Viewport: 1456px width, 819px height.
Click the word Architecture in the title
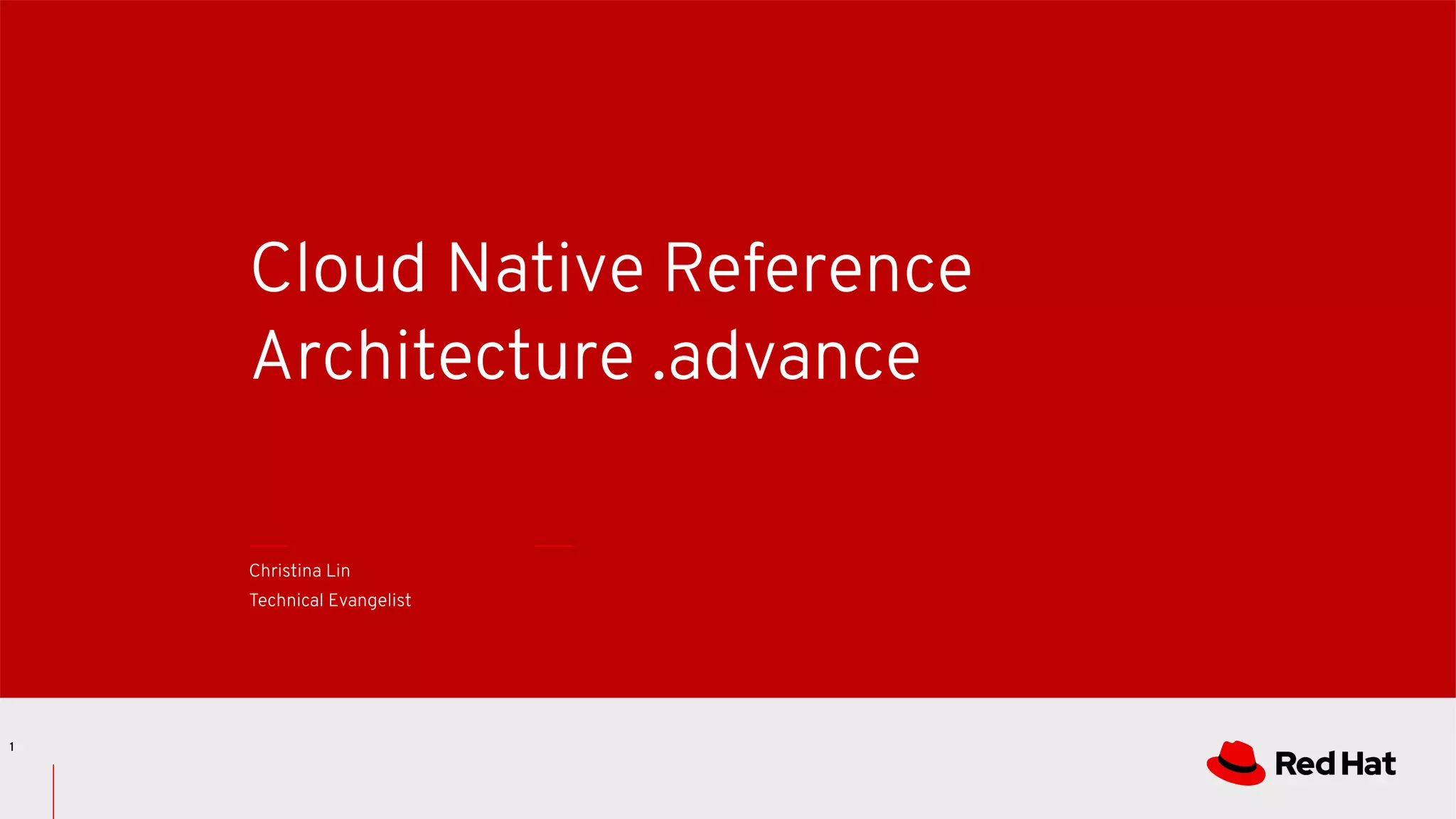pyautogui.click(x=442, y=356)
